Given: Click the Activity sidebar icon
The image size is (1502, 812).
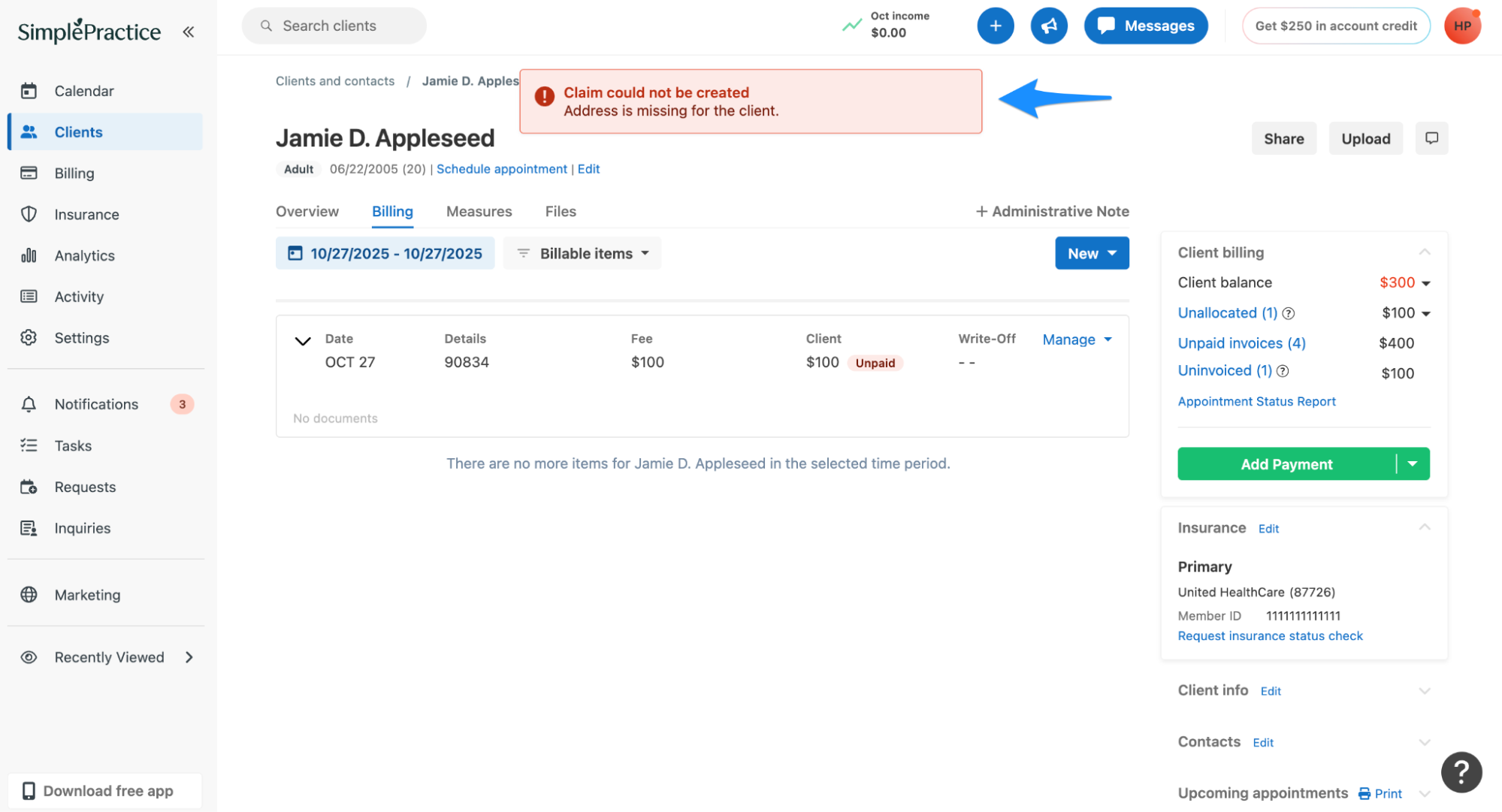Looking at the screenshot, I should point(29,296).
